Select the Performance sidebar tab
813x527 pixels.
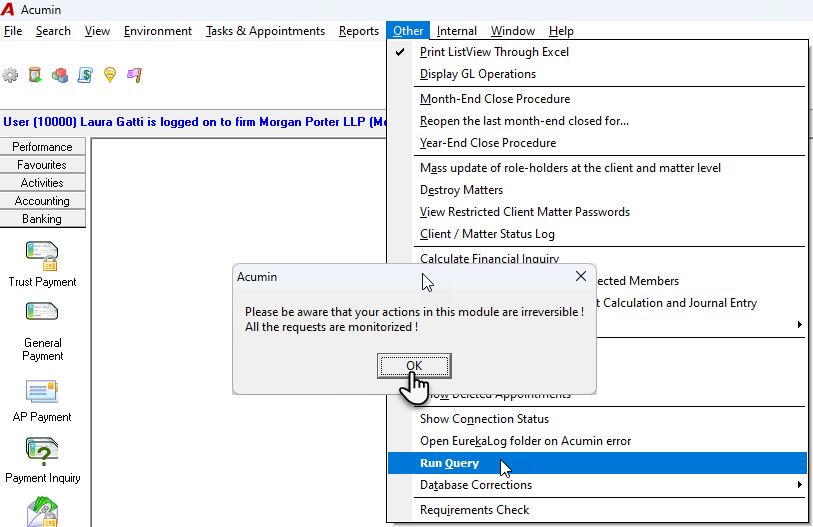(43, 147)
